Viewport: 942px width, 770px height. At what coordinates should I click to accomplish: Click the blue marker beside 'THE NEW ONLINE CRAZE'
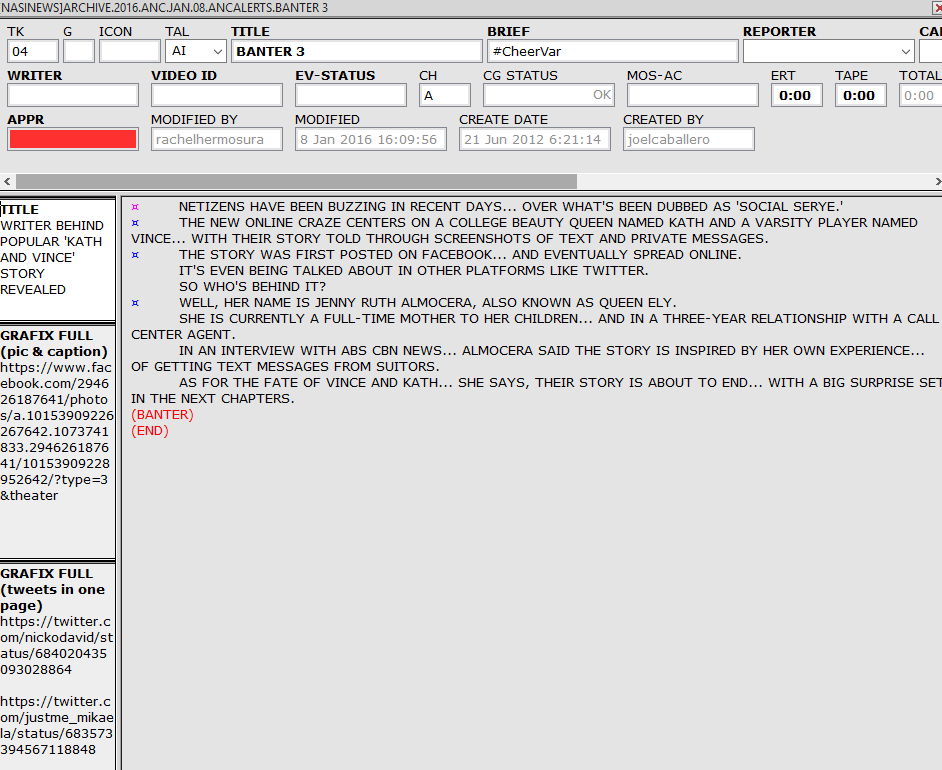[135, 223]
